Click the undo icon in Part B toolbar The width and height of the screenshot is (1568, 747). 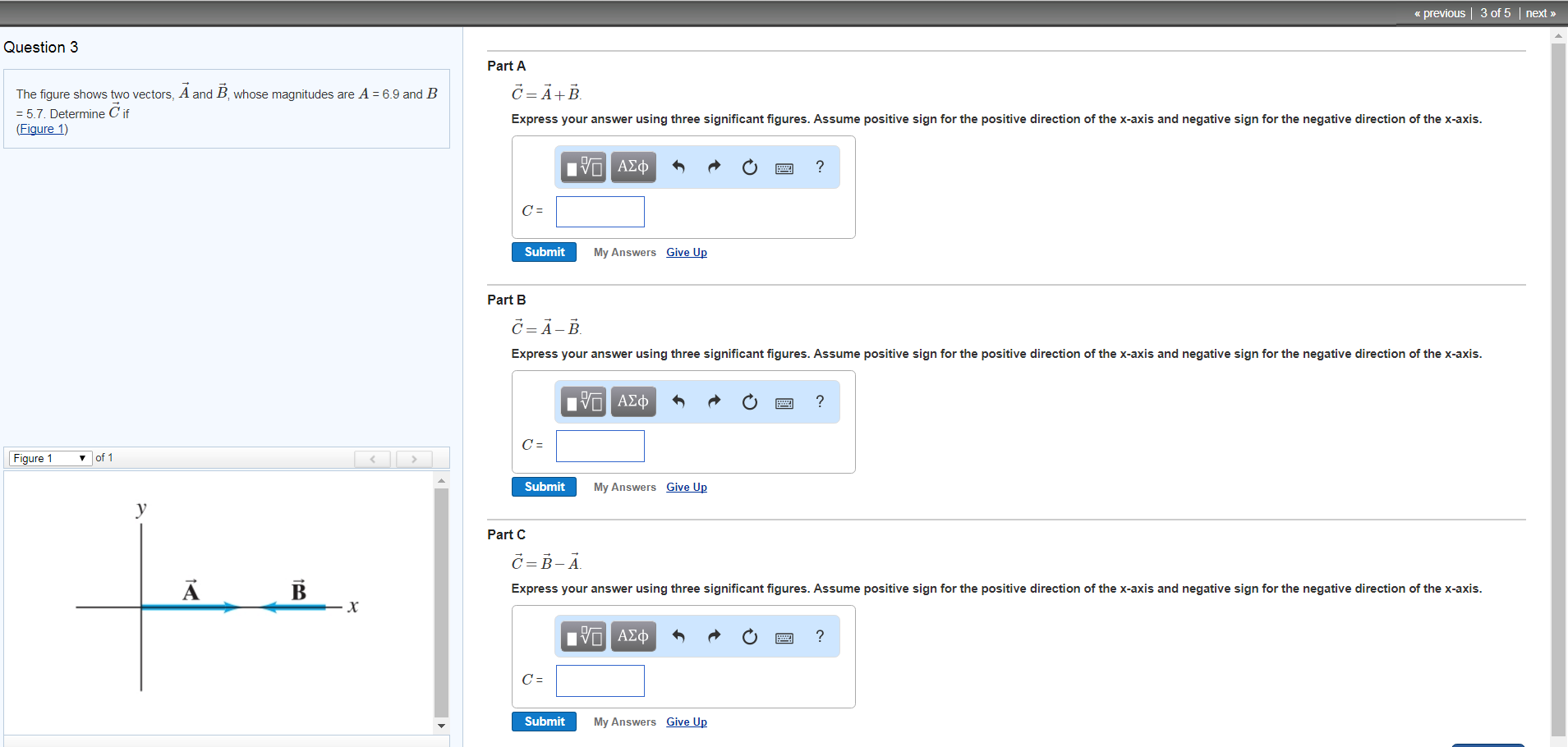(x=678, y=401)
